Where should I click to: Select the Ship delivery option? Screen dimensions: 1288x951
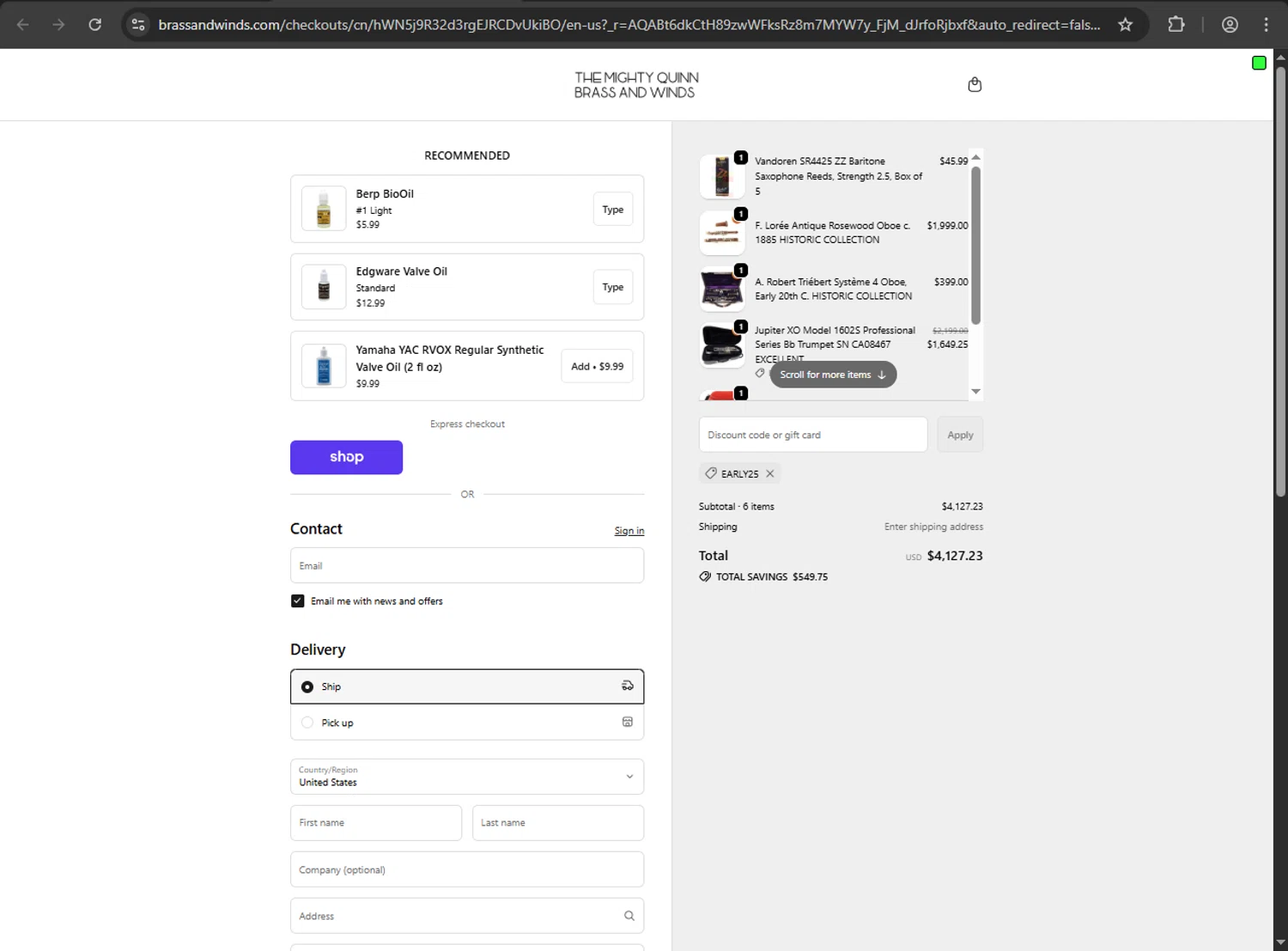tap(467, 686)
